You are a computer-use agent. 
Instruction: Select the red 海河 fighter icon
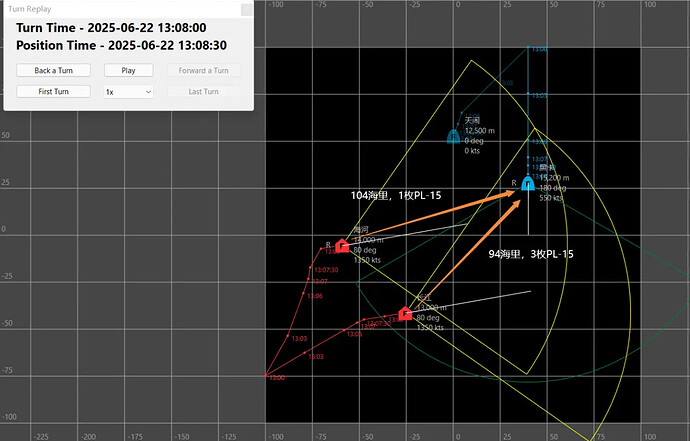[342, 246]
